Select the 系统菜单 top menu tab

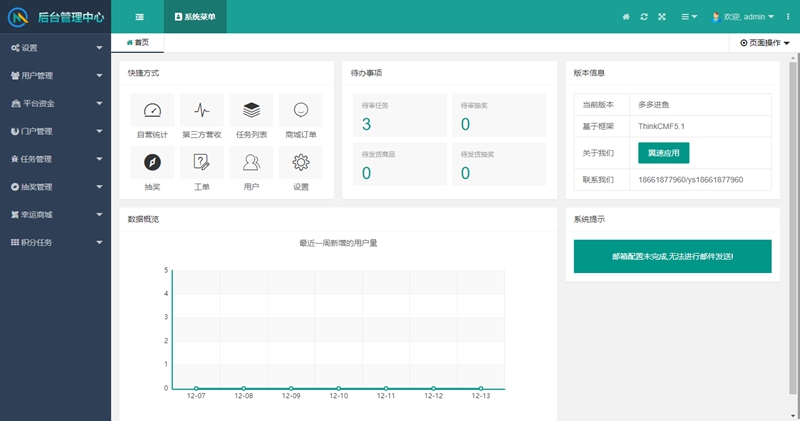(x=195, y=17)
